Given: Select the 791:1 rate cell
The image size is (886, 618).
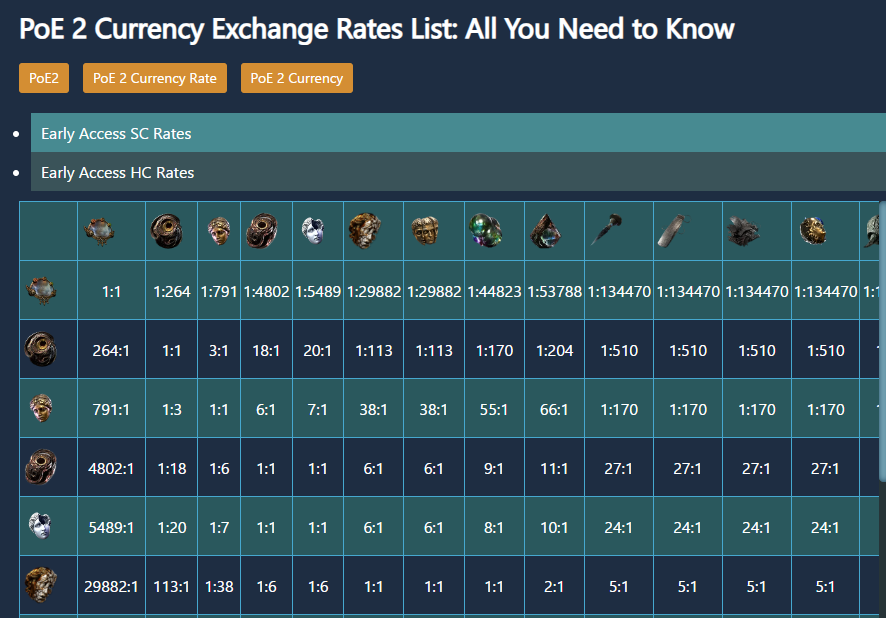Looking at the screenshot, I should (111, 409).
